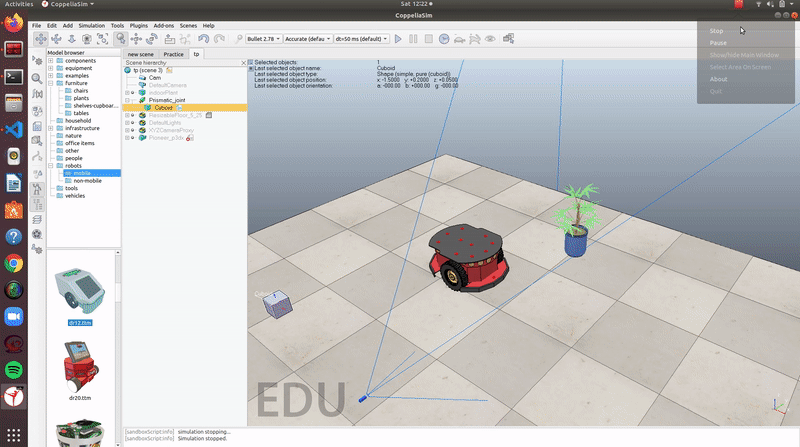
Task: Start the simulation with the play button
Action: (398, 39)
